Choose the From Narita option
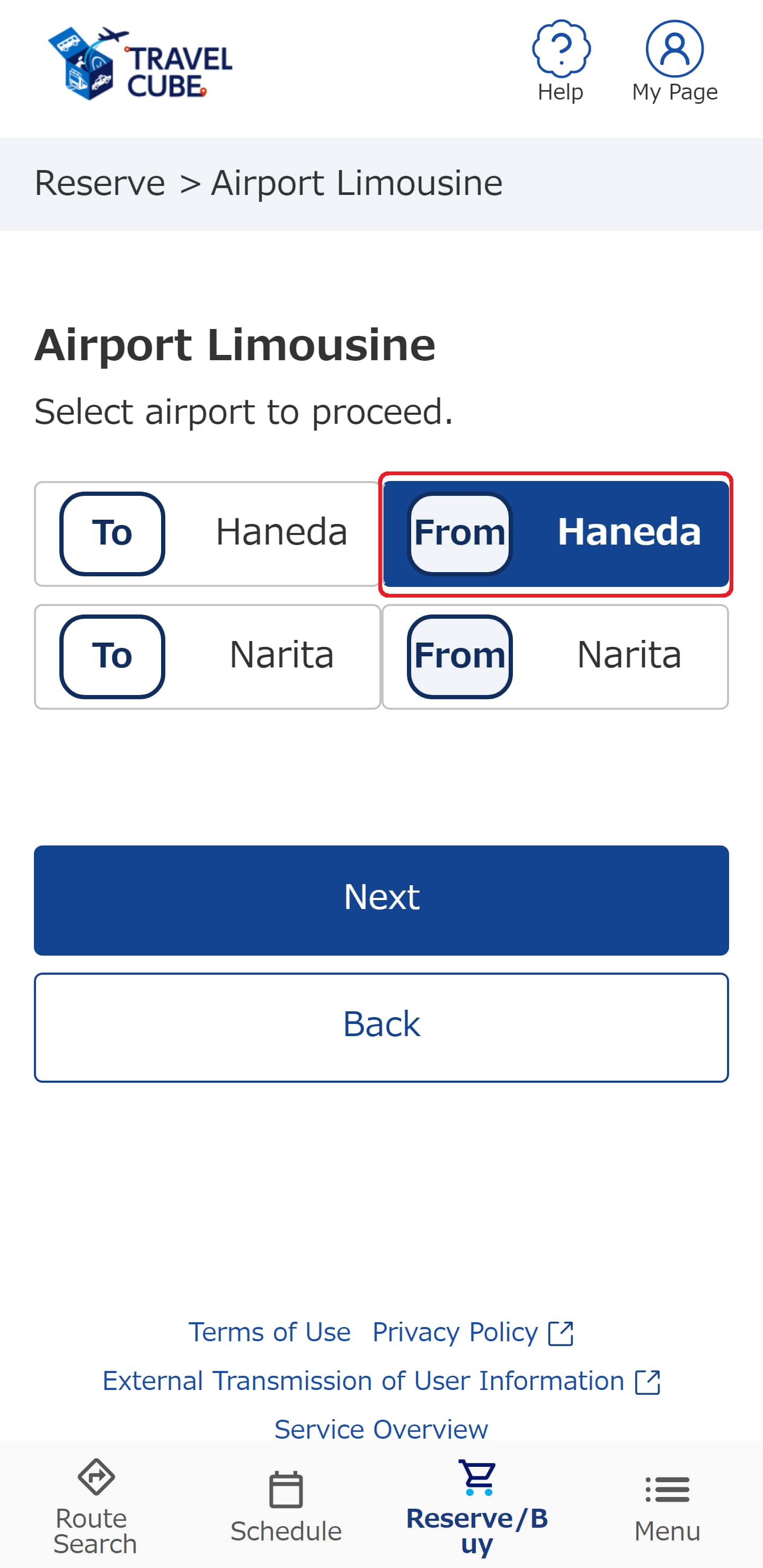Image resolution: width=763 pixels, height=1568 pixels. click(555, 656)
